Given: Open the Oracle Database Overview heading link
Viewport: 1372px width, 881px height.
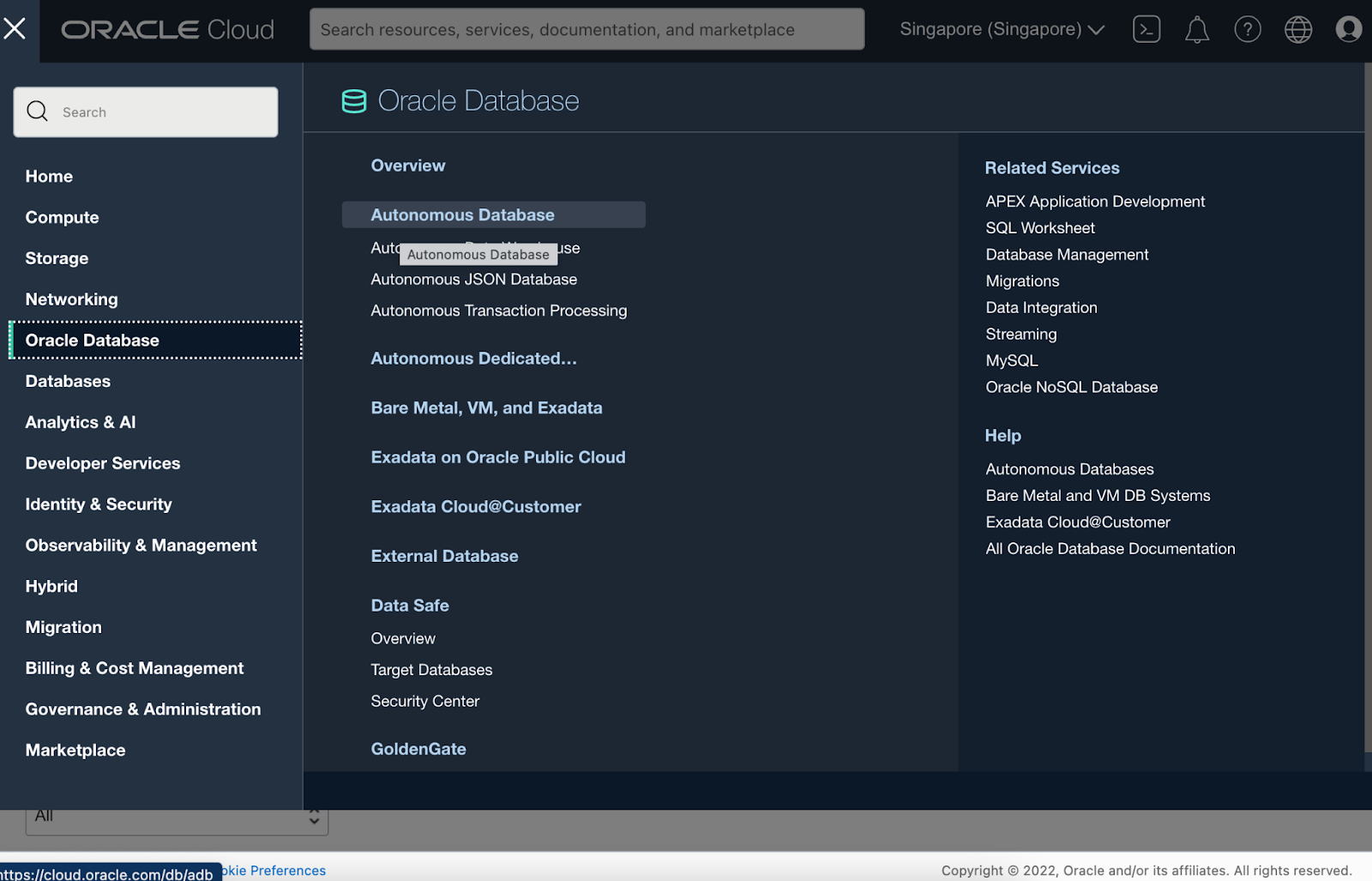Looking at the screenshot, I should [408, 166].
